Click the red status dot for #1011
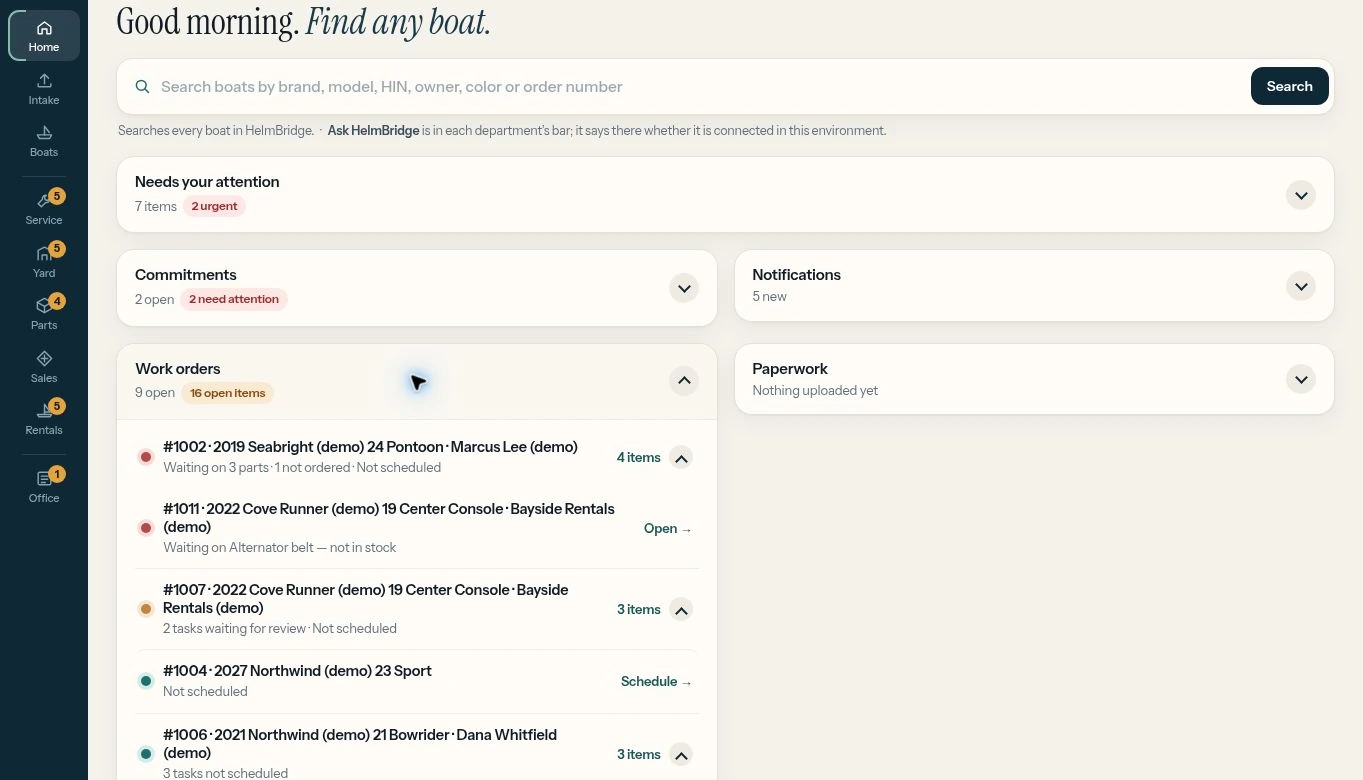Screen dimensions: 1363x780 pyautogui.click(x=146, y=527)
